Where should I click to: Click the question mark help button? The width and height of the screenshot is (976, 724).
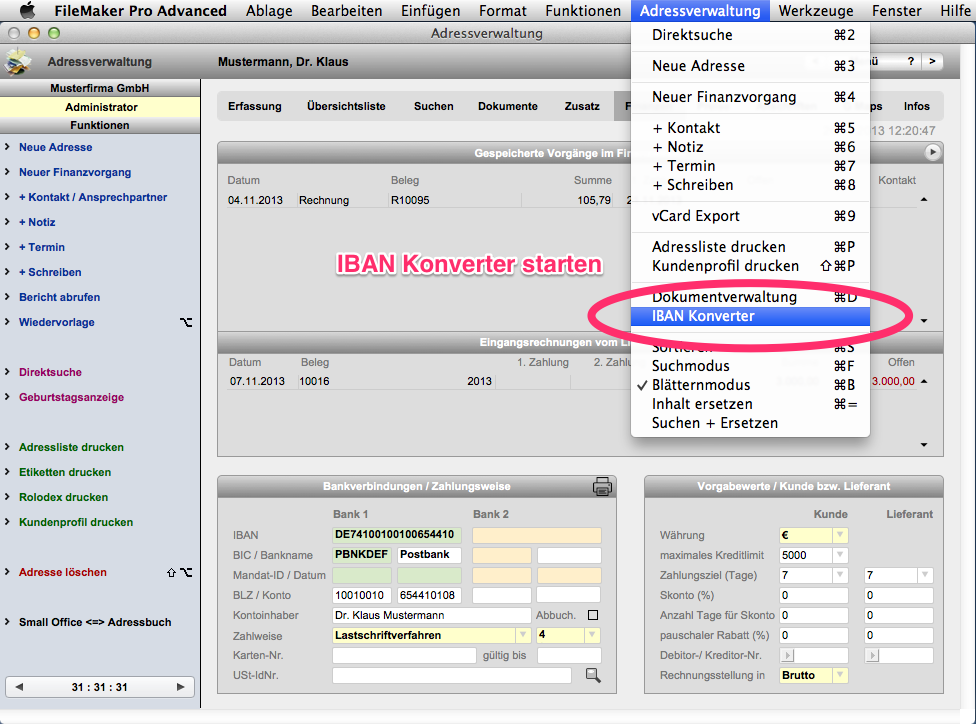pyautogui.click(x=910, y=62)
